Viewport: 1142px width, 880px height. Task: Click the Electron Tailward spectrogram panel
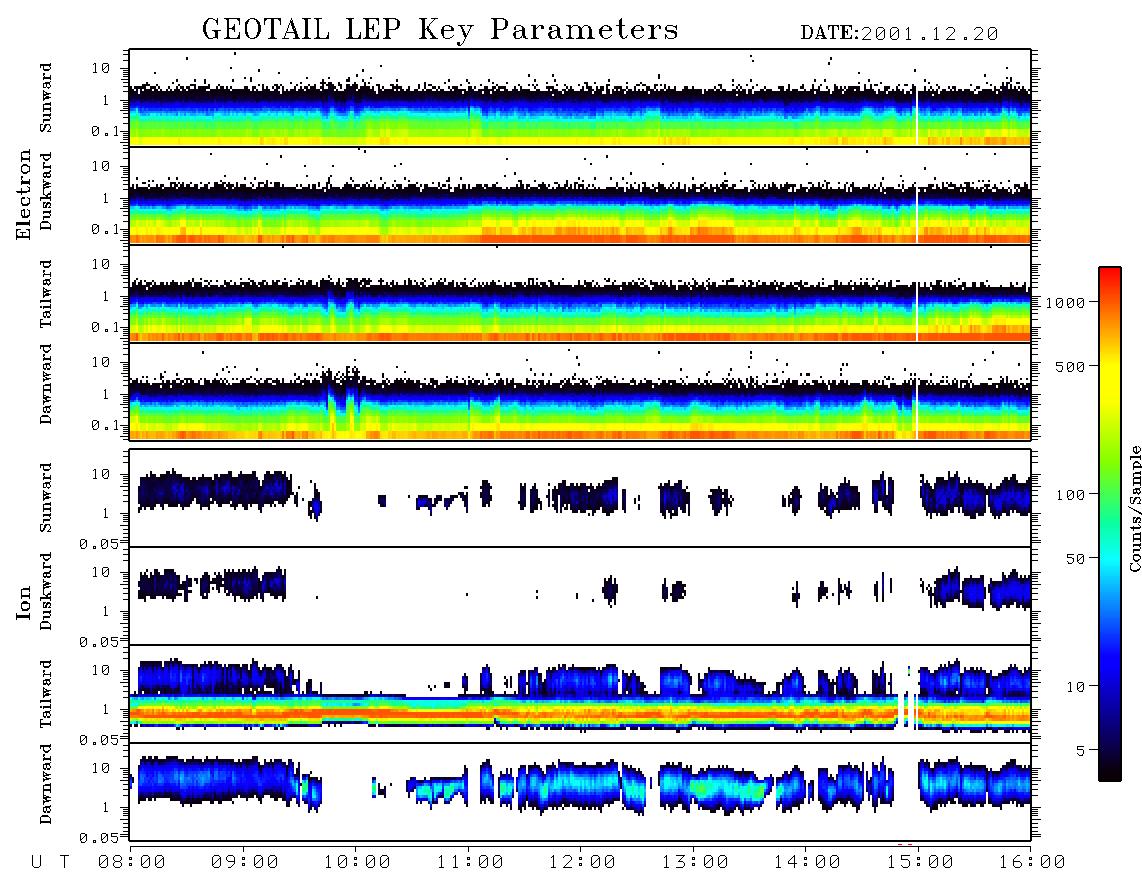(x=580, y=294)
